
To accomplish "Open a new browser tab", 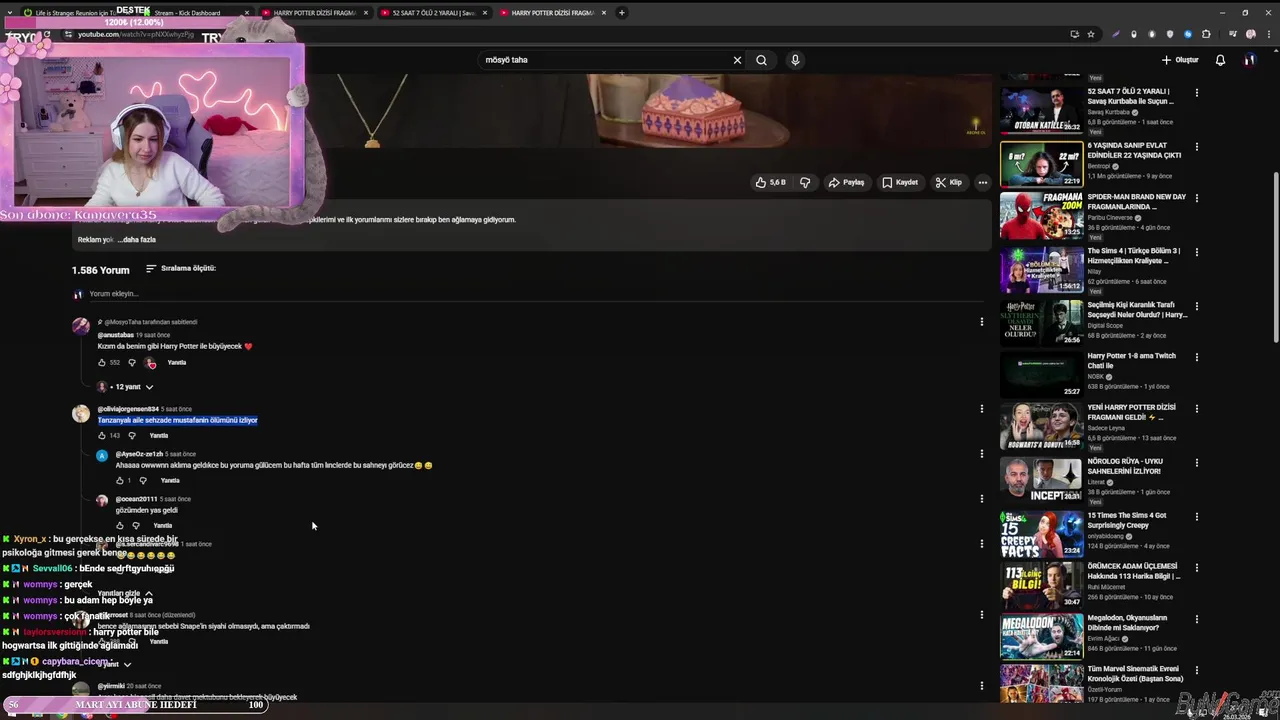I will coord(621,13).
